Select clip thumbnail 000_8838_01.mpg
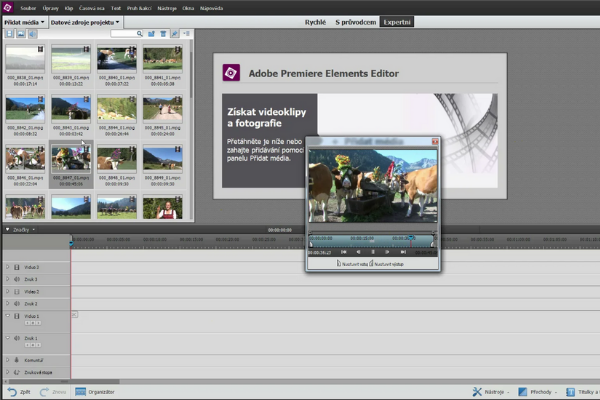 pos(25,58)
